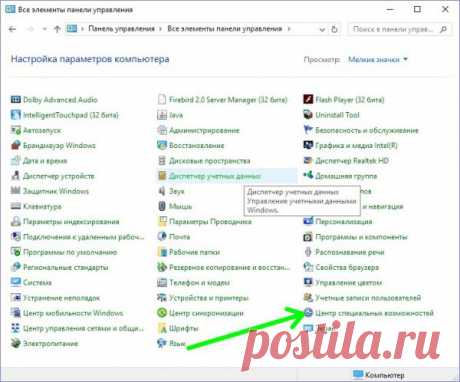Open Графика и медиа Intel(R) icon
This screenshot has height=382, width=460.
[308, 145]
